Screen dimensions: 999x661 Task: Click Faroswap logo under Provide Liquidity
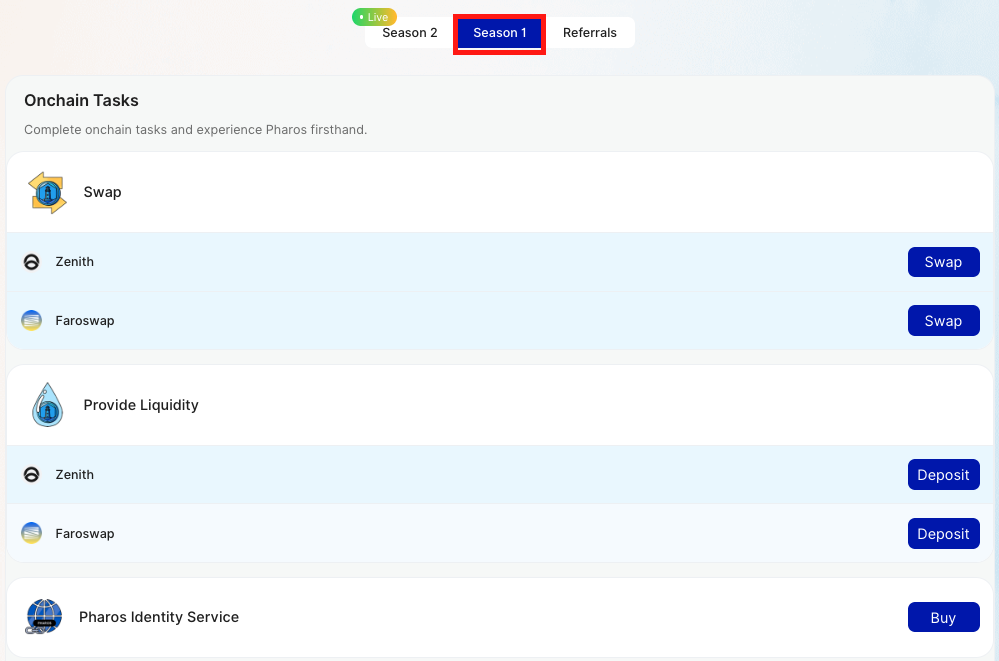32,534
